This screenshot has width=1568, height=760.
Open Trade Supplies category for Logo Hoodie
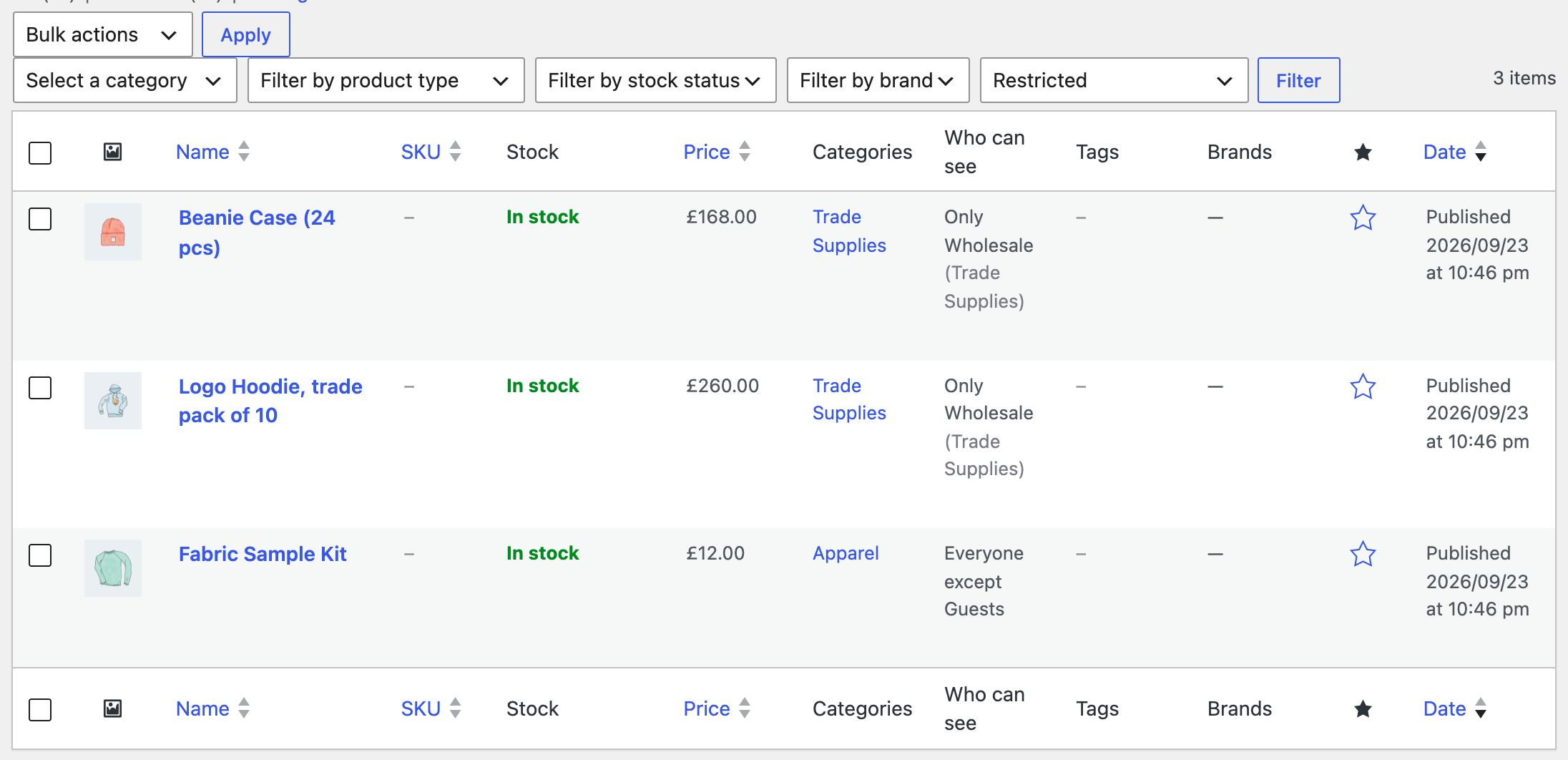click(x=849, y=399)
